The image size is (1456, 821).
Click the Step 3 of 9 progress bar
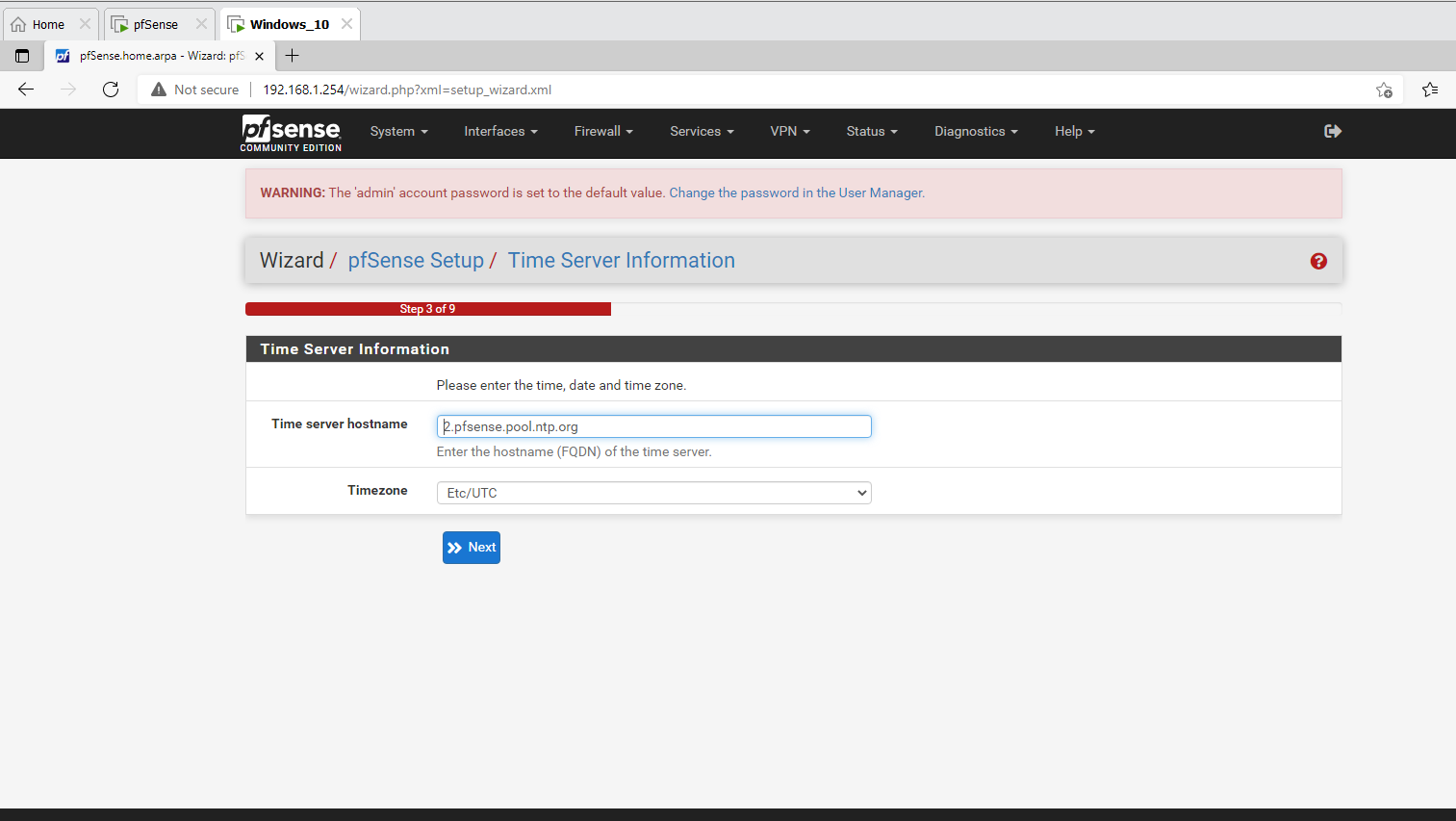428,309
